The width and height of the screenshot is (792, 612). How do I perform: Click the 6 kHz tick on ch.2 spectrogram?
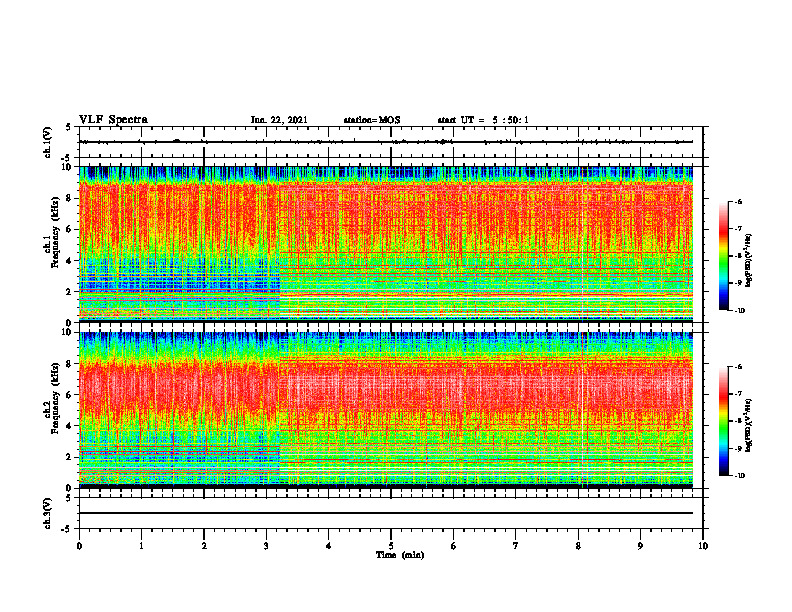click(69, 395)
